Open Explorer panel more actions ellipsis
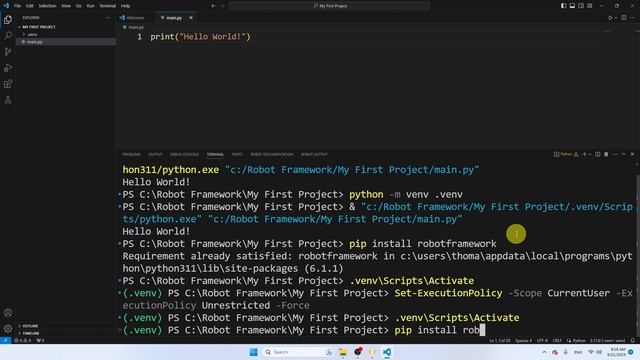Screen dimensions: 640x360 coord(108,18)
